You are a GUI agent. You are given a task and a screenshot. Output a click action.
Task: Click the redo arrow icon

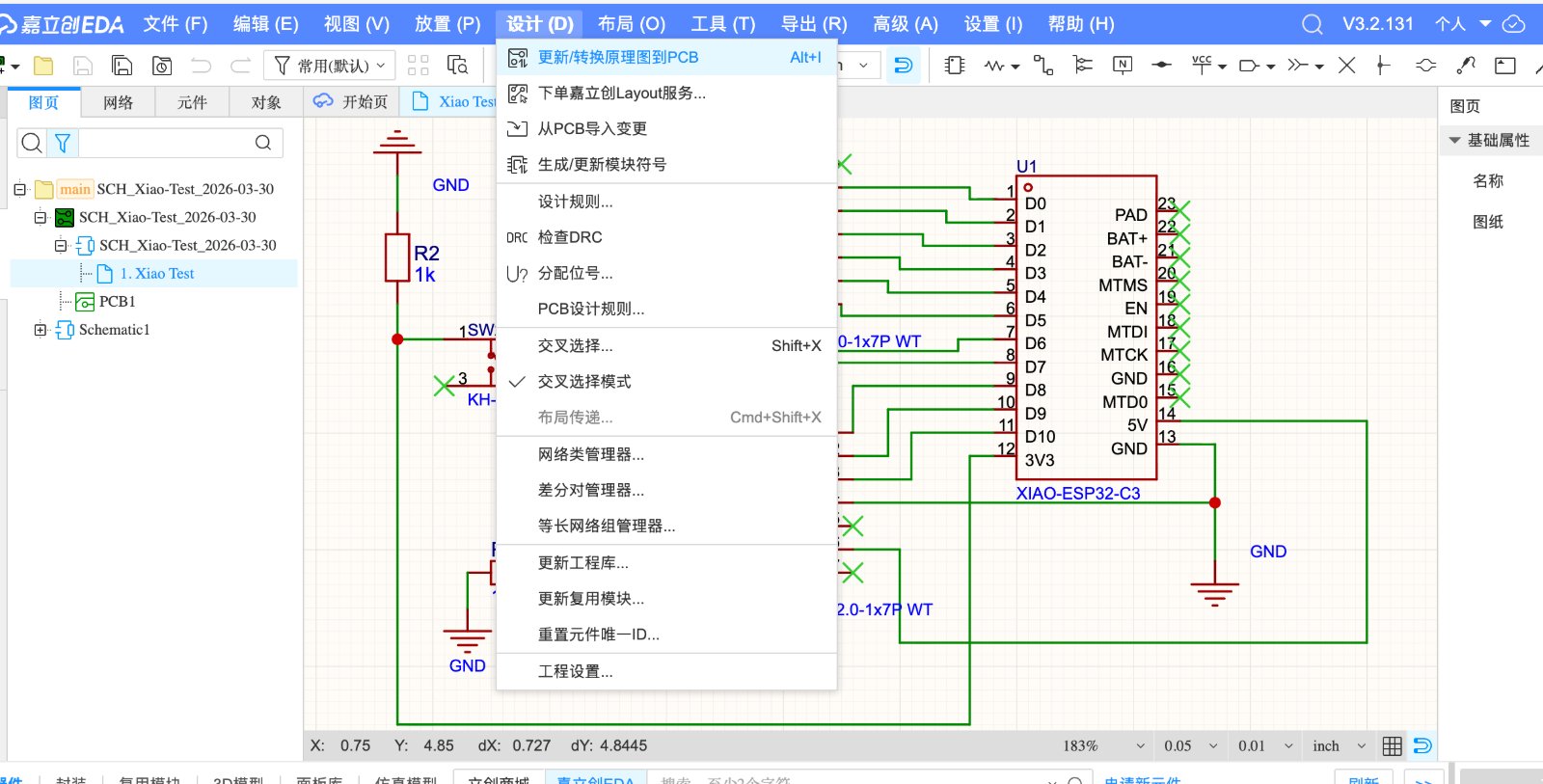[240, 66]
